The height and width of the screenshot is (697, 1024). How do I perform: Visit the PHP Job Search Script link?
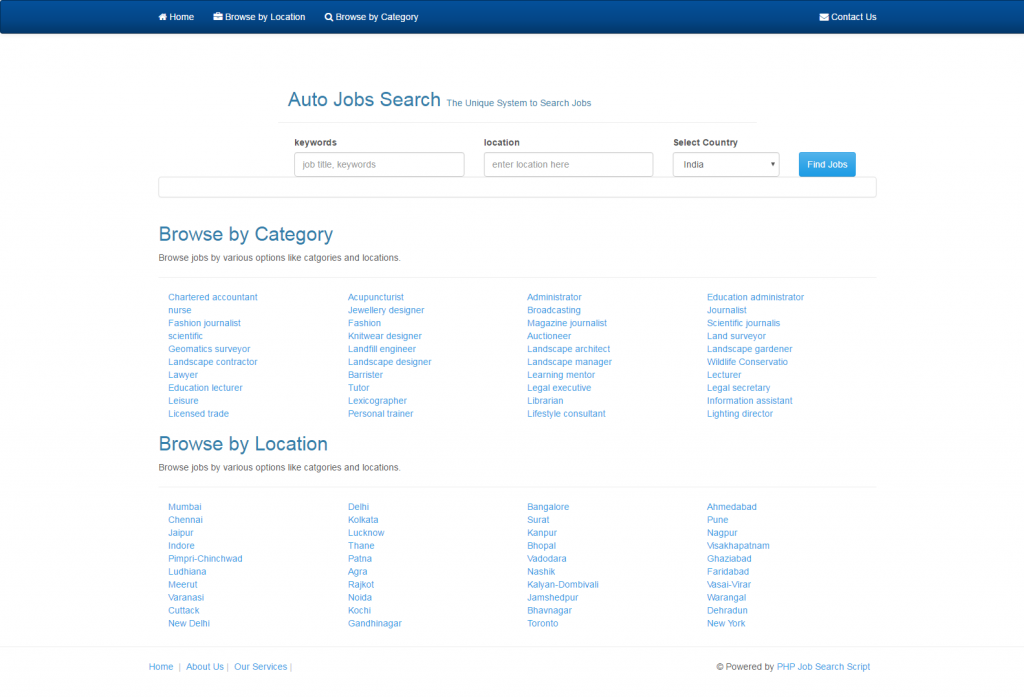tap(824, 667)
